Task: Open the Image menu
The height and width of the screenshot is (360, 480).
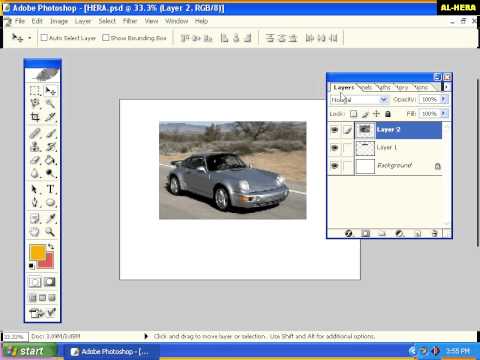Action: coord(59,21)
